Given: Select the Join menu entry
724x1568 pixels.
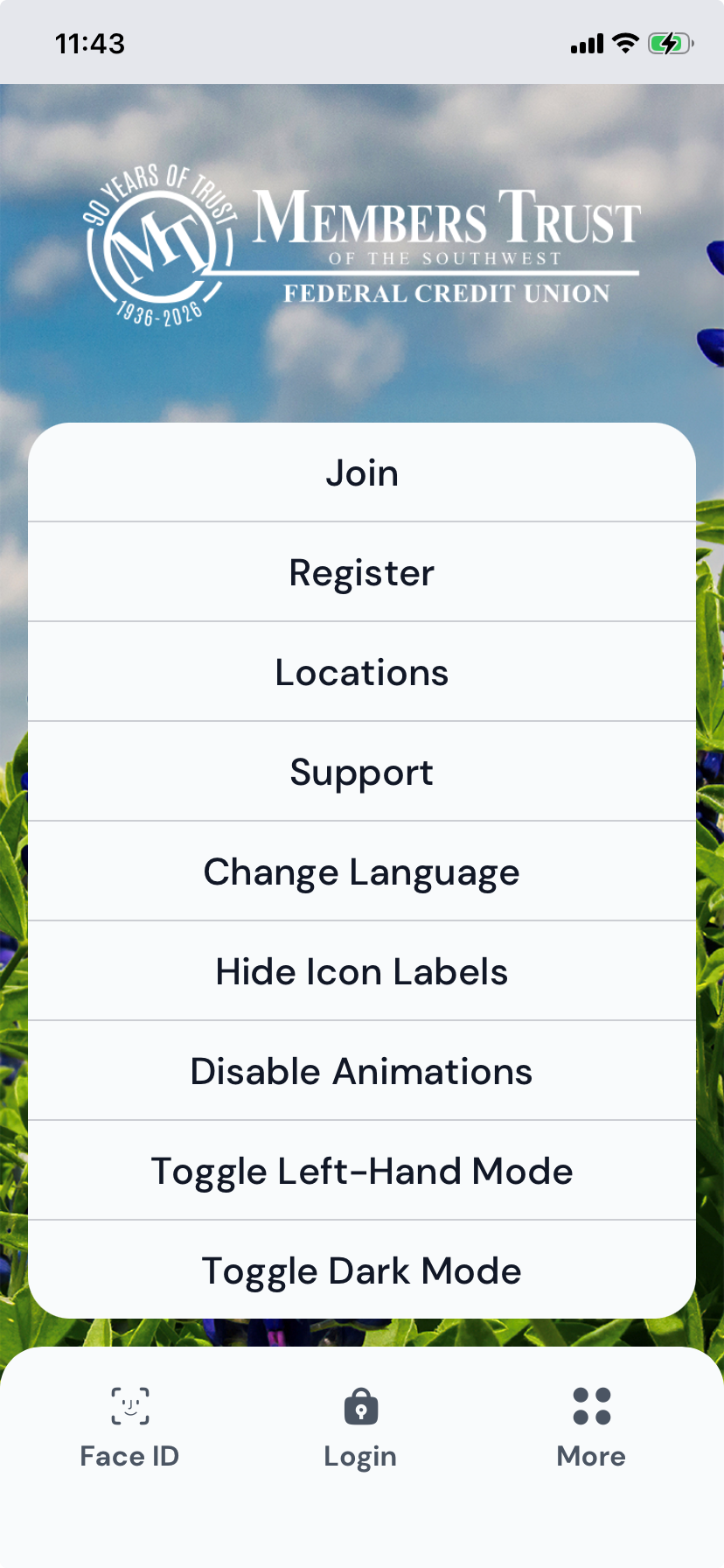Looking at the screenshot, I should click(x=362, y=473).
